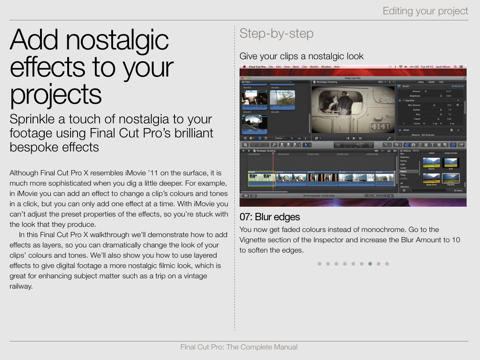480x360 pixels.
Task: Select the highlighted Vignette effect thumbnail
Action: click(451, 178)
